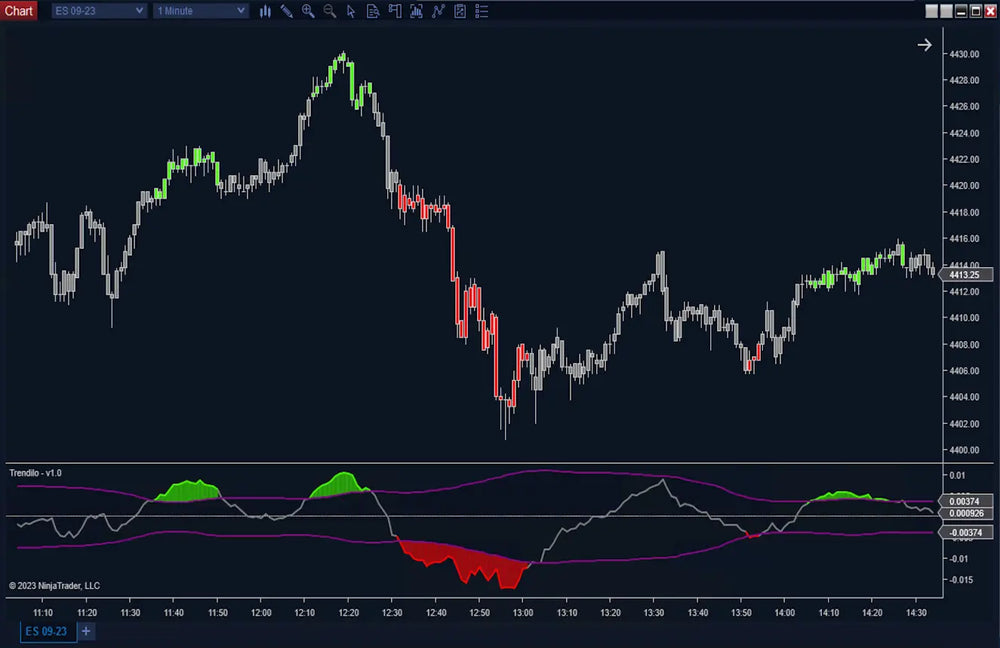The width and height of the screenshot is (1000, 648).
Task: Add a new tab with plus button
Action: pos(86,631)
